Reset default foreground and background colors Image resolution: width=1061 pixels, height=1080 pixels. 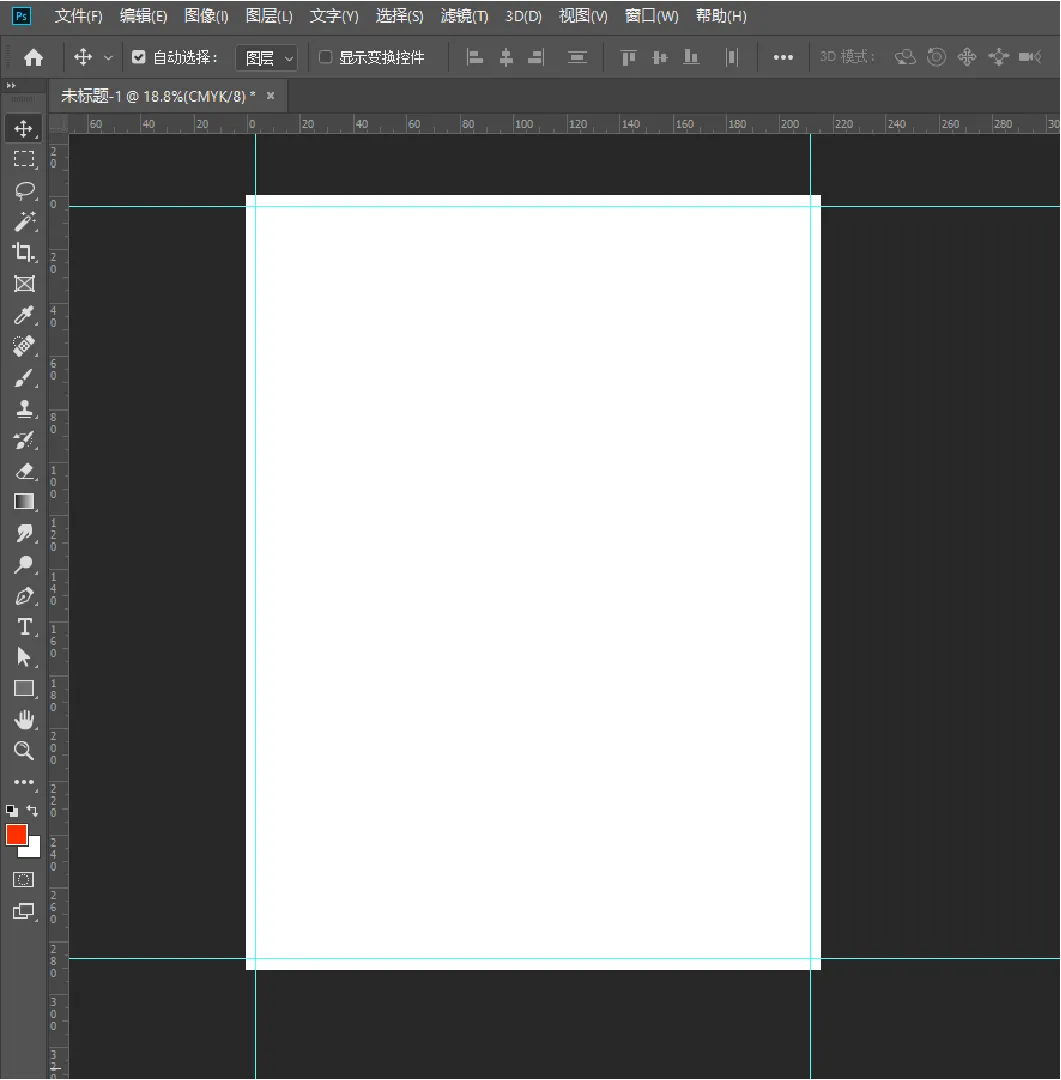tap(12, 811)
